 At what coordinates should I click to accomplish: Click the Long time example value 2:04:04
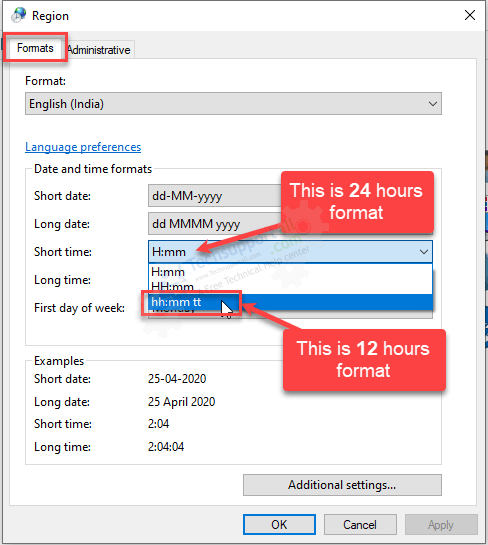pyautogui.click(x=166, y=447)
